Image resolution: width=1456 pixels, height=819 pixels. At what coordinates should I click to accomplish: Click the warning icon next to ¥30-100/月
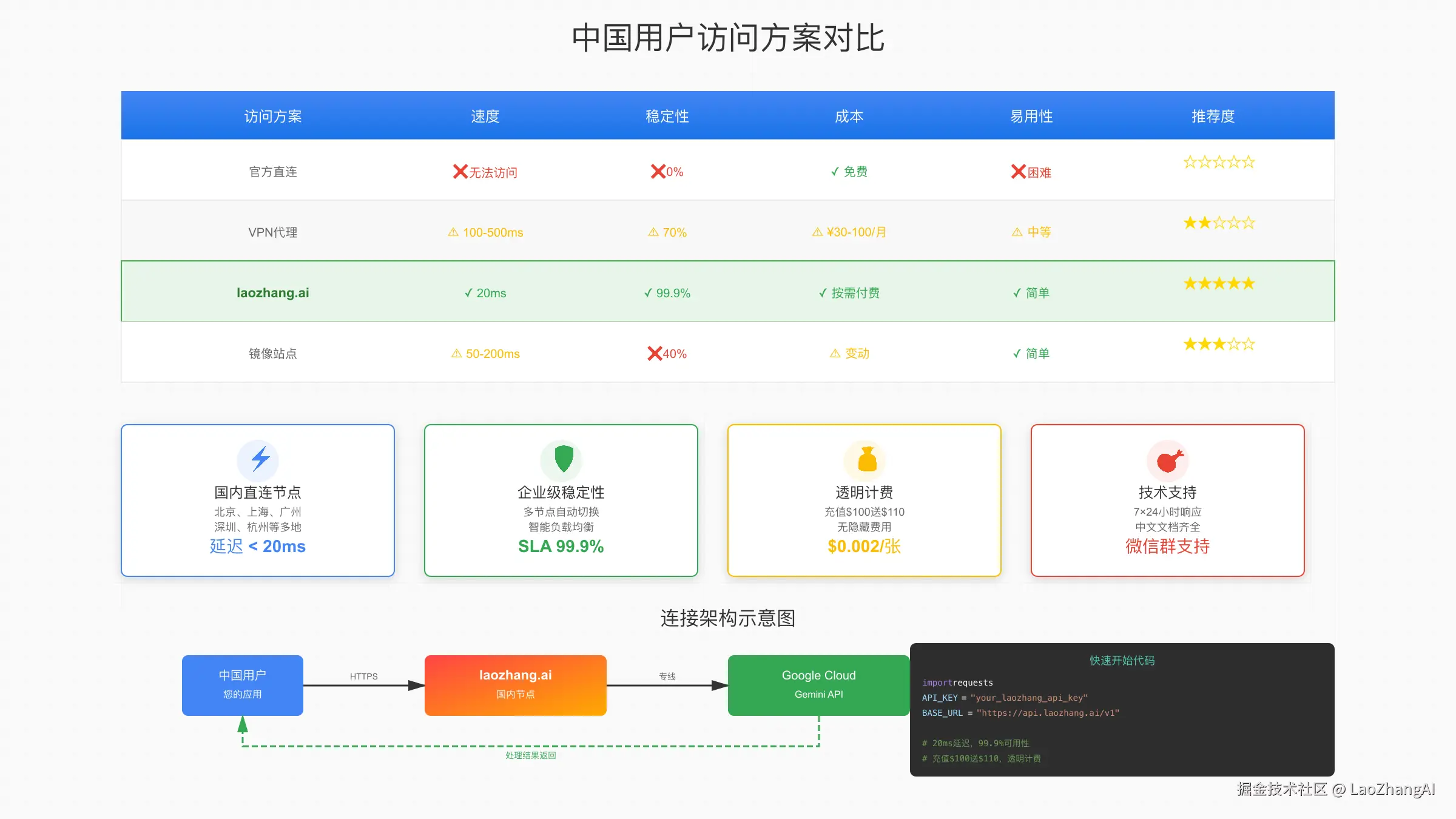[x=816, y=232]
